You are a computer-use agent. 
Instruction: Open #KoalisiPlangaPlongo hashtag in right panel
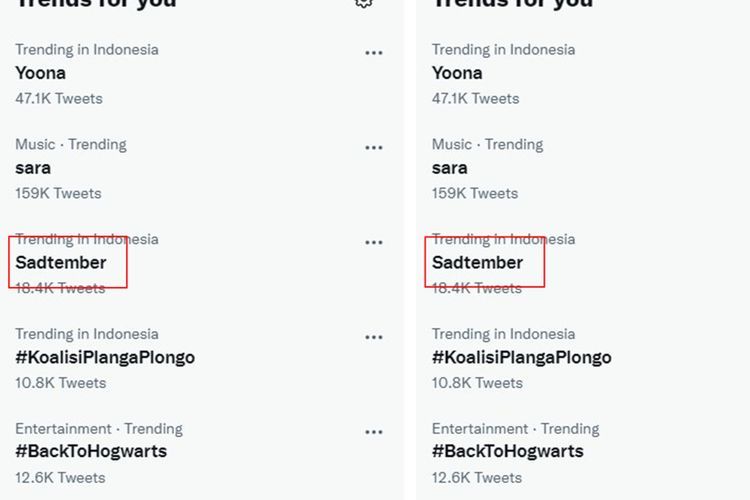click(x=522, y=357)
